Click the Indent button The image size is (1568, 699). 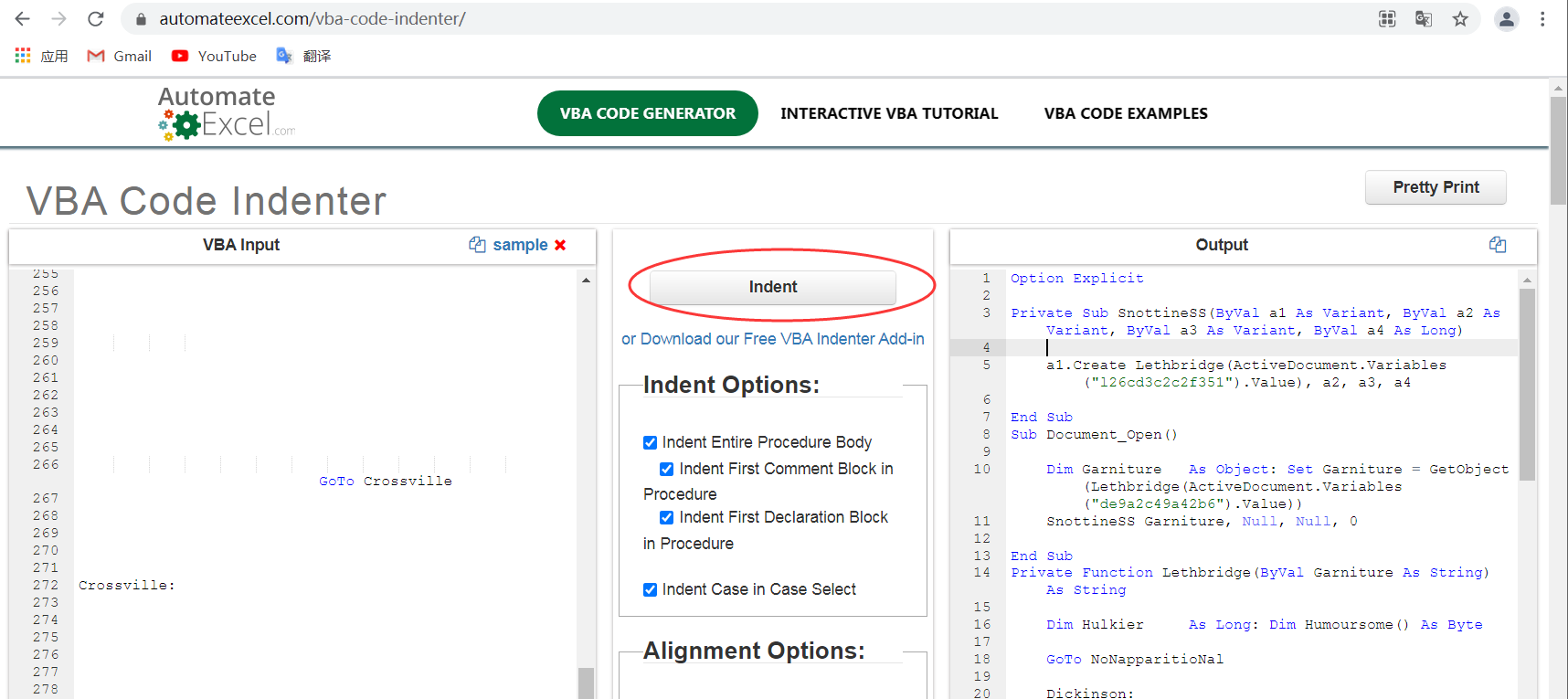[x=773, y=287]
